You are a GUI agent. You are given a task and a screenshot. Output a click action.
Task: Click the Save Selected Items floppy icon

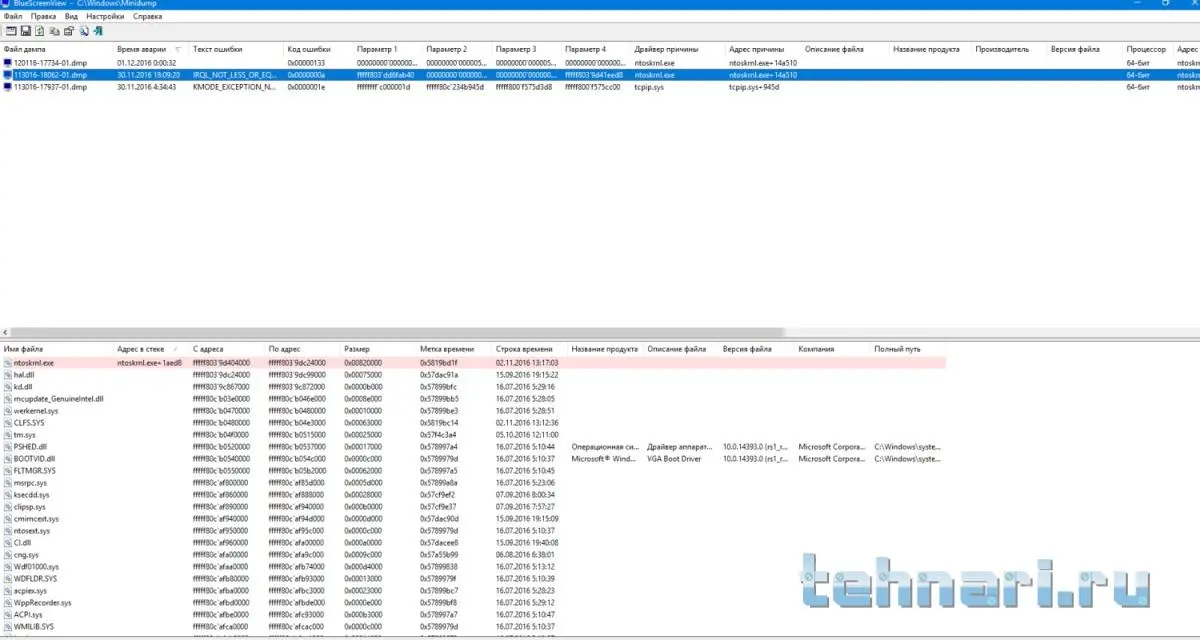click(x=26, y=31)
